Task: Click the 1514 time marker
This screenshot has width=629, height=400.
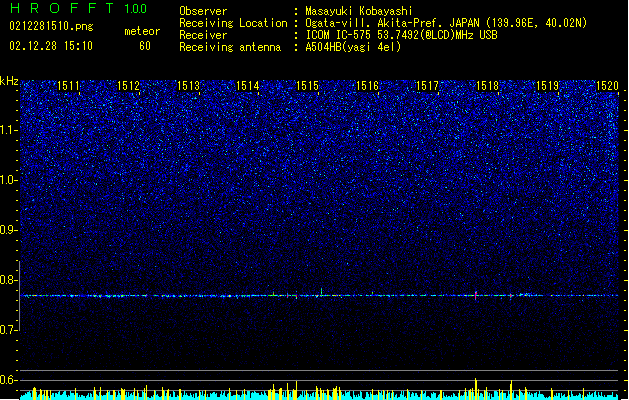Action: pos(248,85)
